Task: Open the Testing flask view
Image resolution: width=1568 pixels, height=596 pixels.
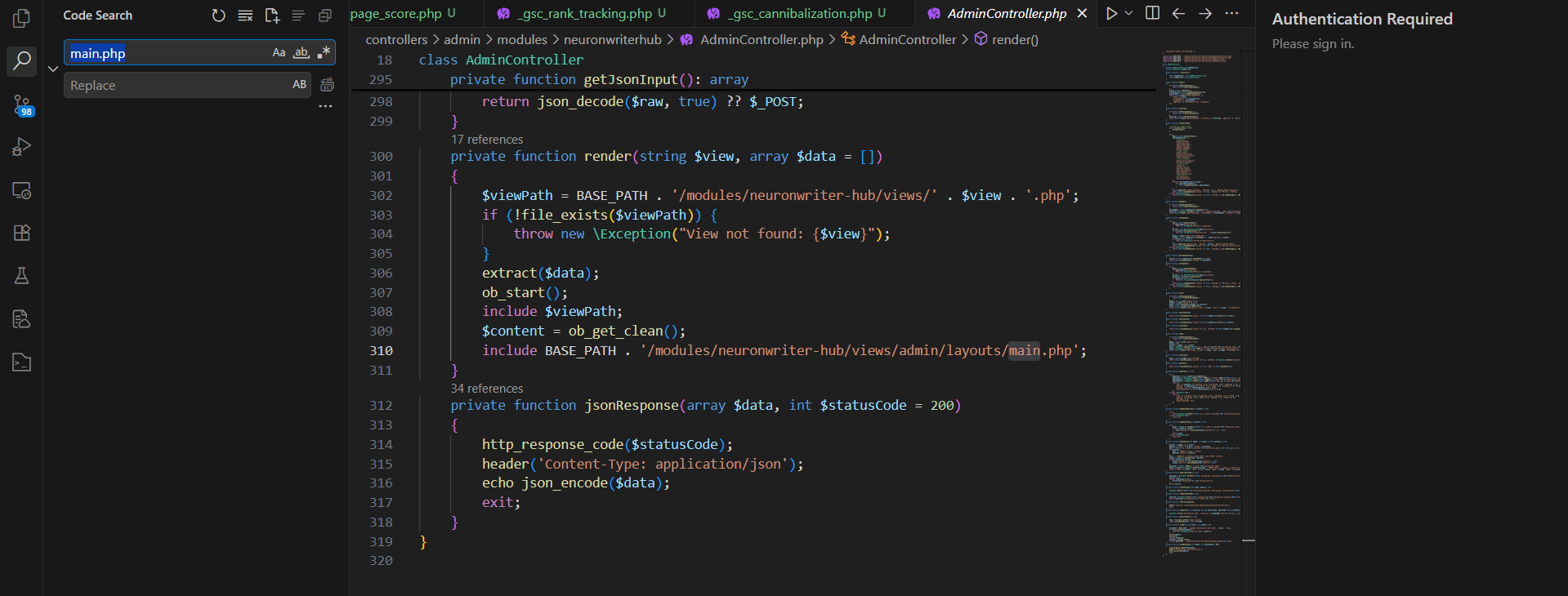Action: 22,276
